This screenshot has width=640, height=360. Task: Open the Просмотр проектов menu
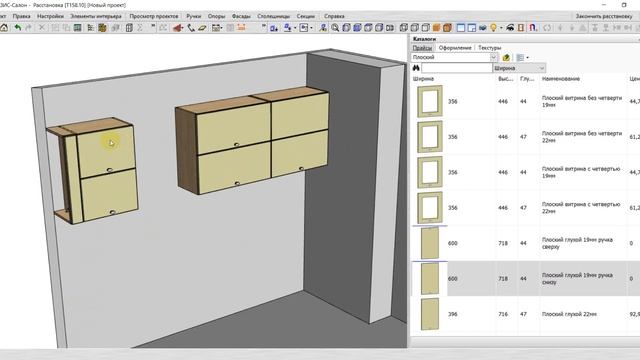coord(154,16)
